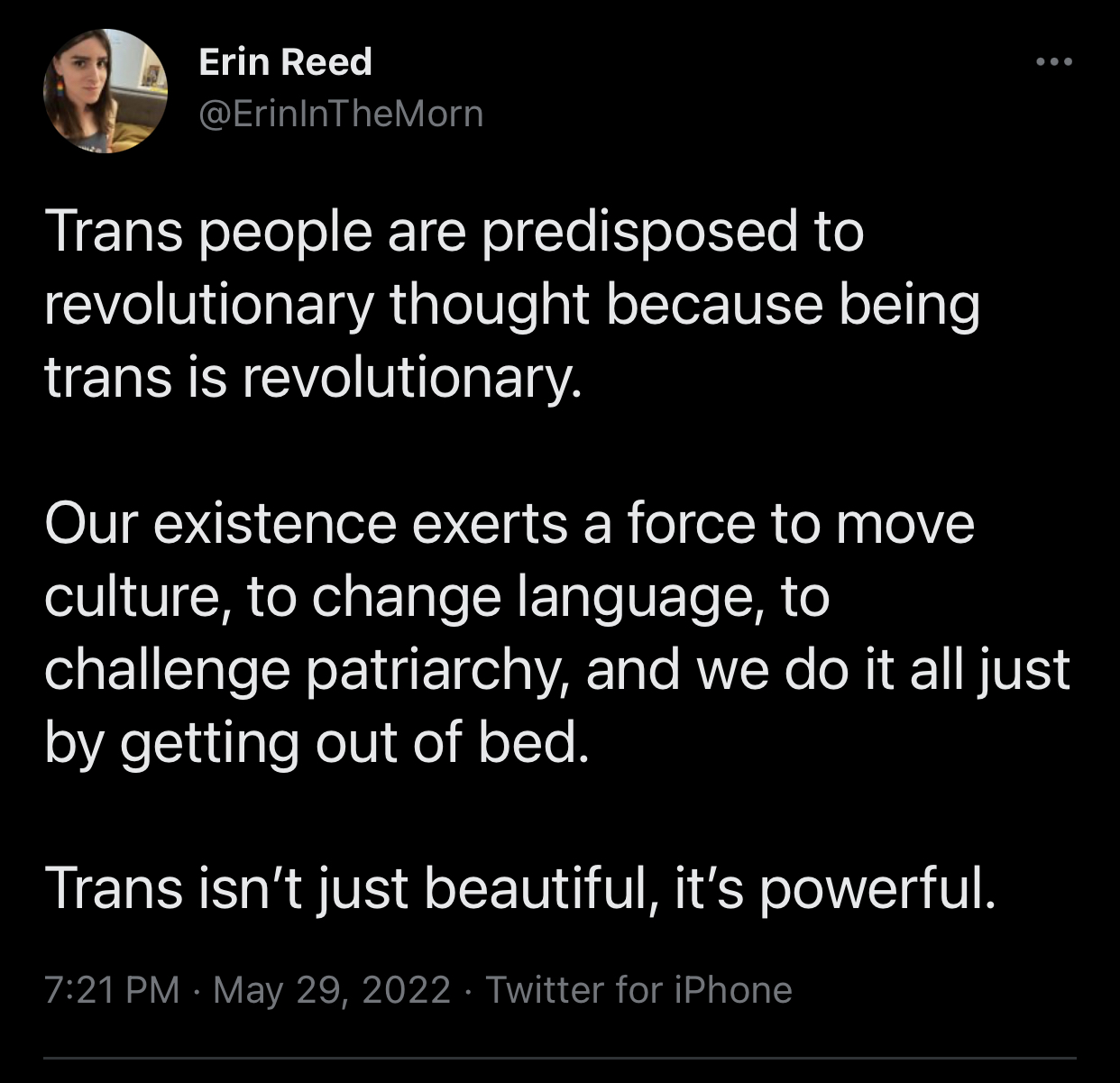Click the word "challenge" in the tweet
The height and width of the screenshot is (1083, 1120).
[x=168, y=669]
